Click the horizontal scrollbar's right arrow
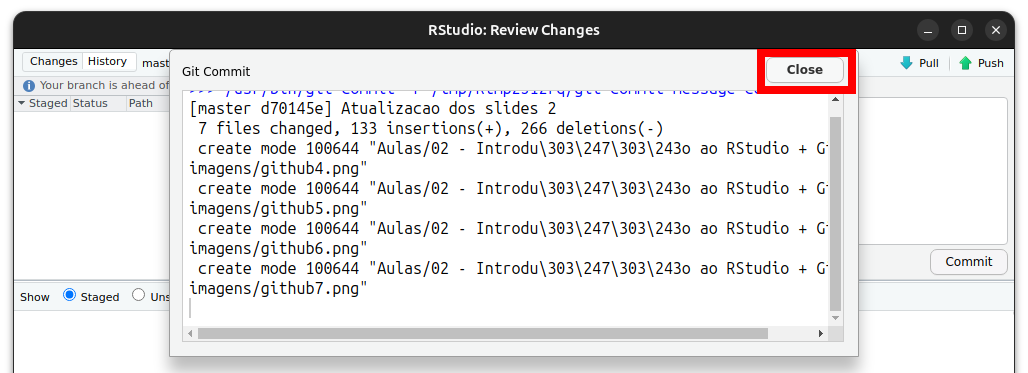Image resolution: width=1028 pixels, height=373 pixels. 820,334
